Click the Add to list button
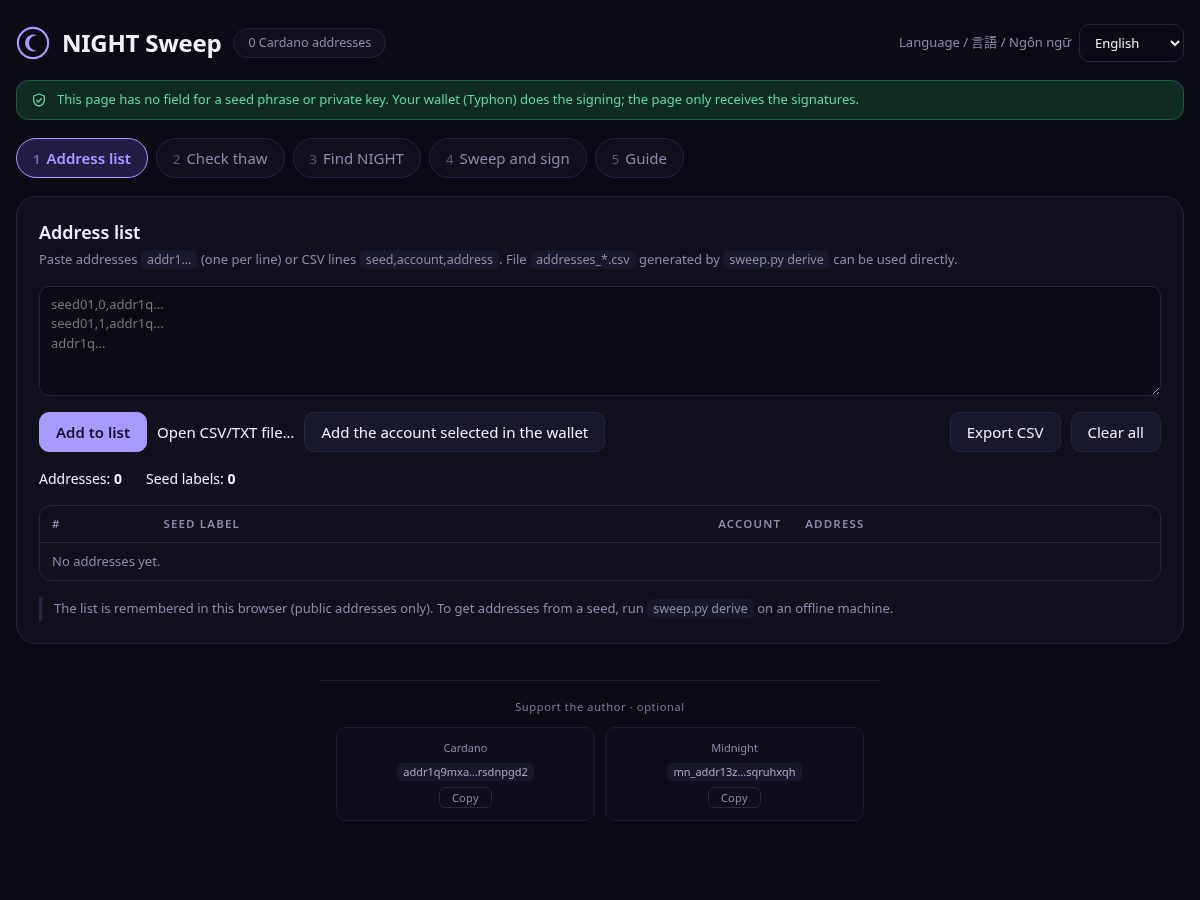The height and width of the screenshot is (900, 1200). [x=93, y=432]
